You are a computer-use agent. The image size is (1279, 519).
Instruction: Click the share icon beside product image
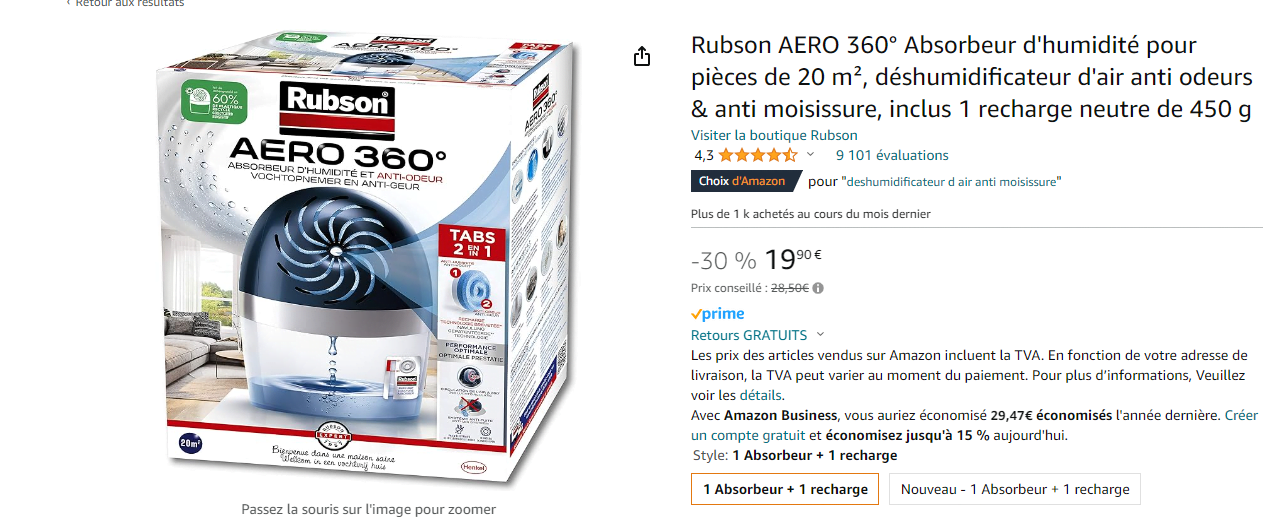[x=642, y=56]
